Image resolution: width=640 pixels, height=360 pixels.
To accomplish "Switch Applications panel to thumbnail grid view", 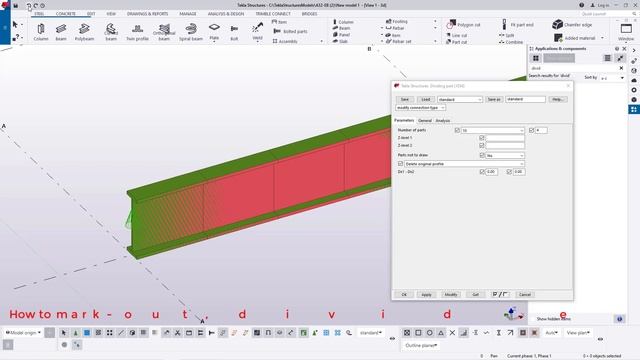I will pyautogui.click(x=536, y=58).
